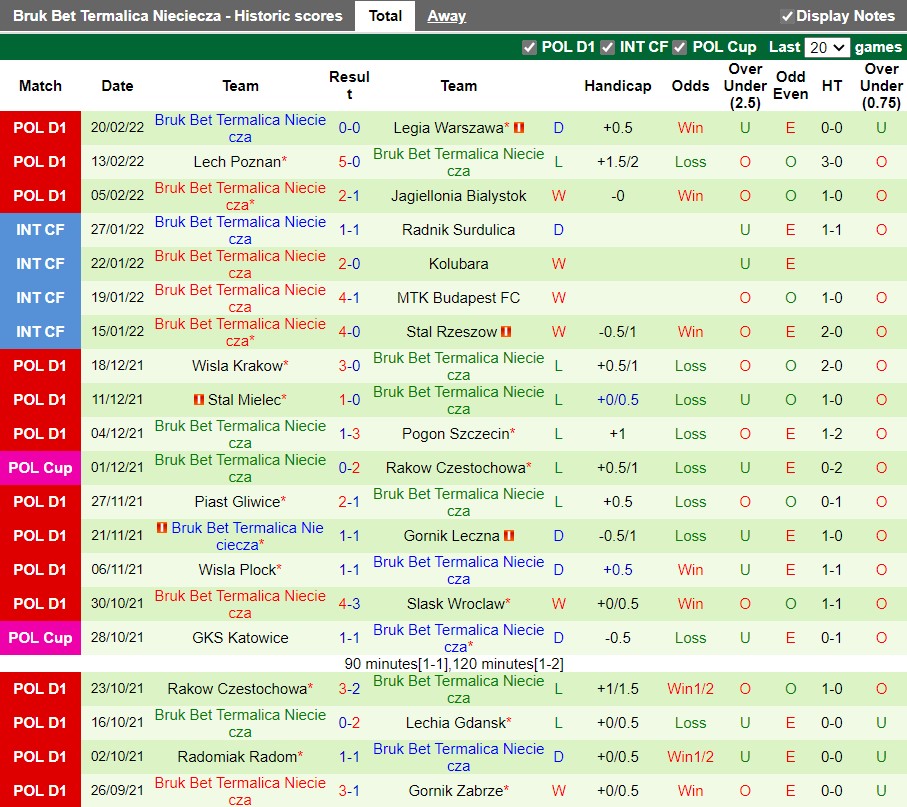Open MTK Budapest FC team link

[458, 298]
